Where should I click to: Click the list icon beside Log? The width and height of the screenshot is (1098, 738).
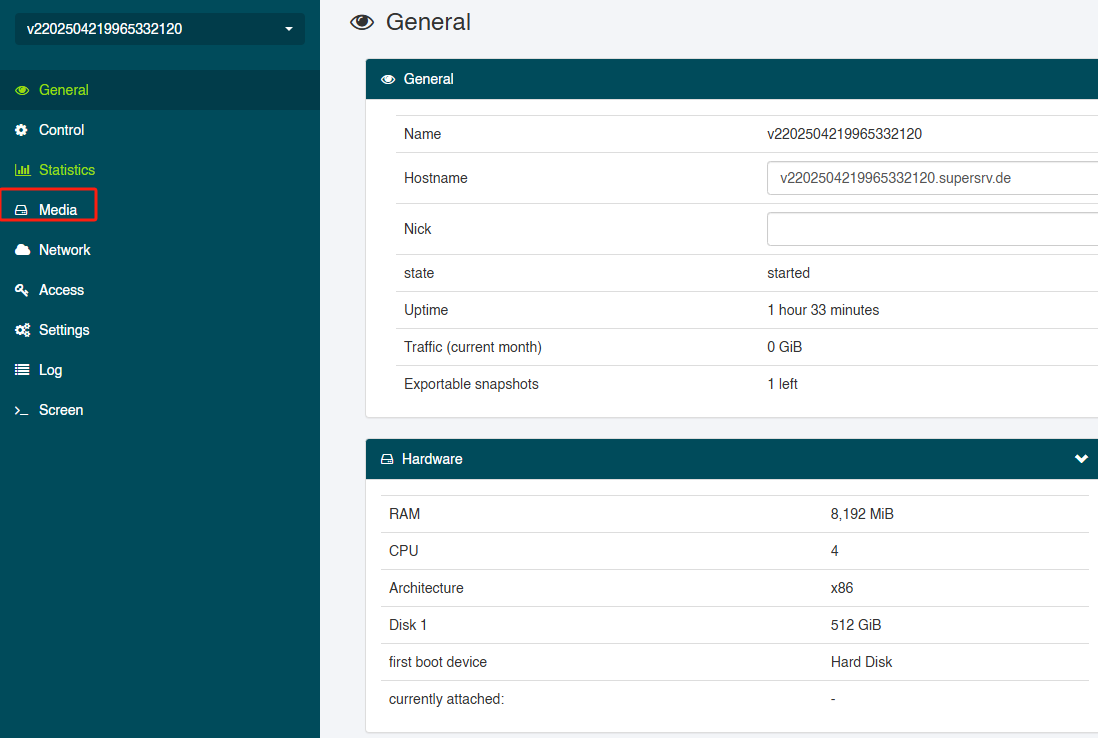tap(21, 370)
